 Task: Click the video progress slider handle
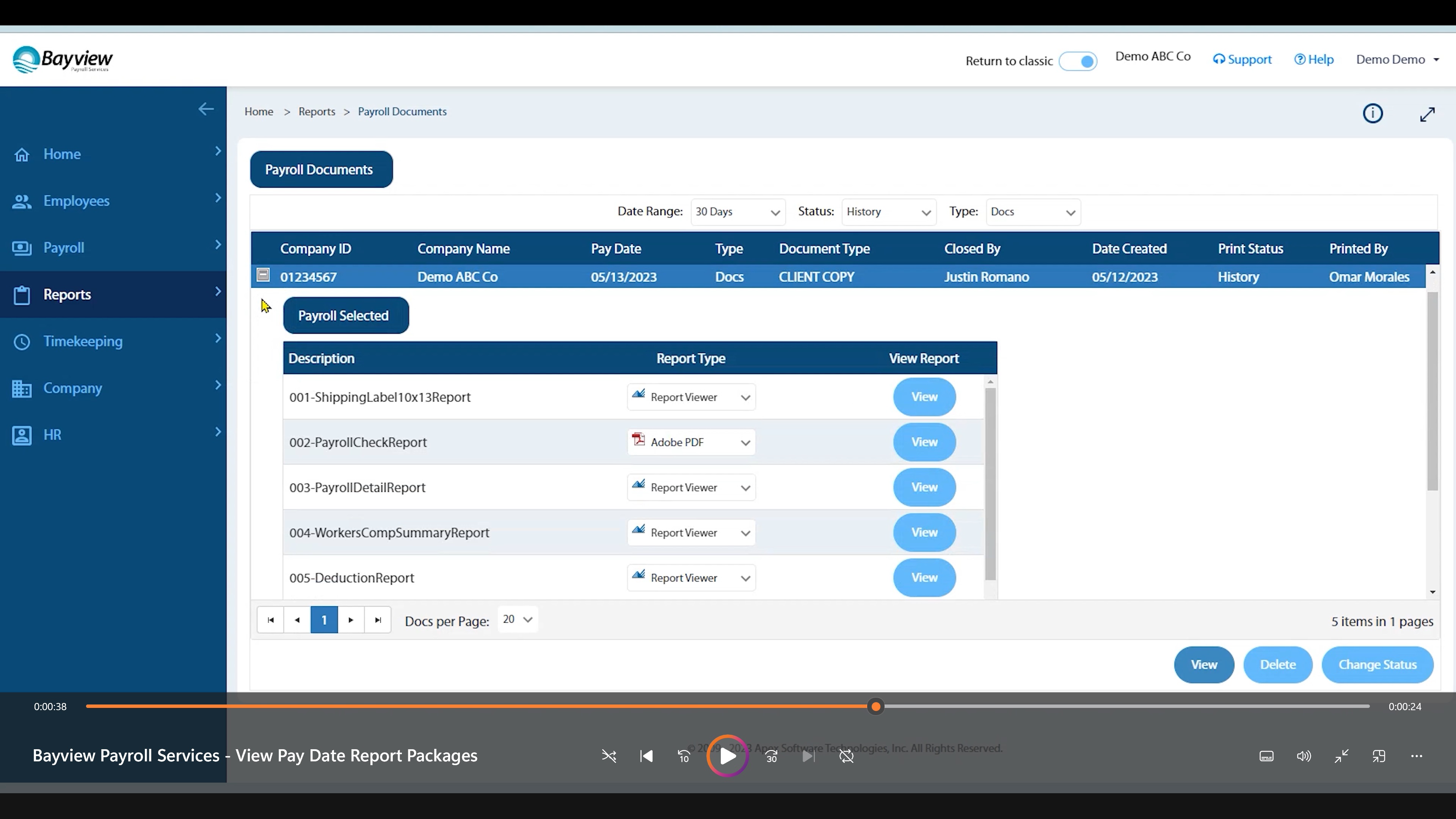tap(875, 706)
